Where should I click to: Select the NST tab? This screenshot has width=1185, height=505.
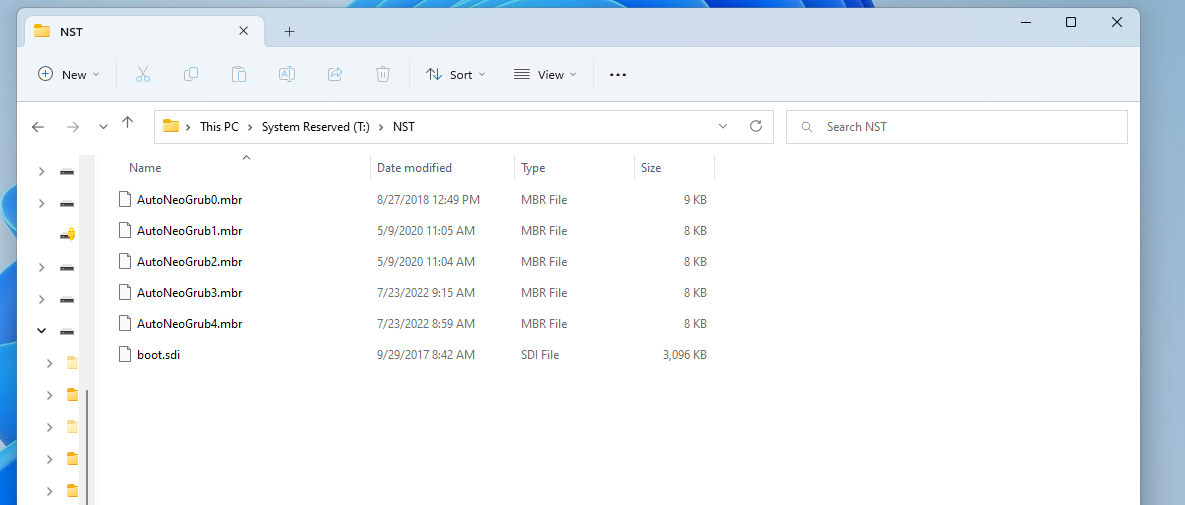pos(145,32)
